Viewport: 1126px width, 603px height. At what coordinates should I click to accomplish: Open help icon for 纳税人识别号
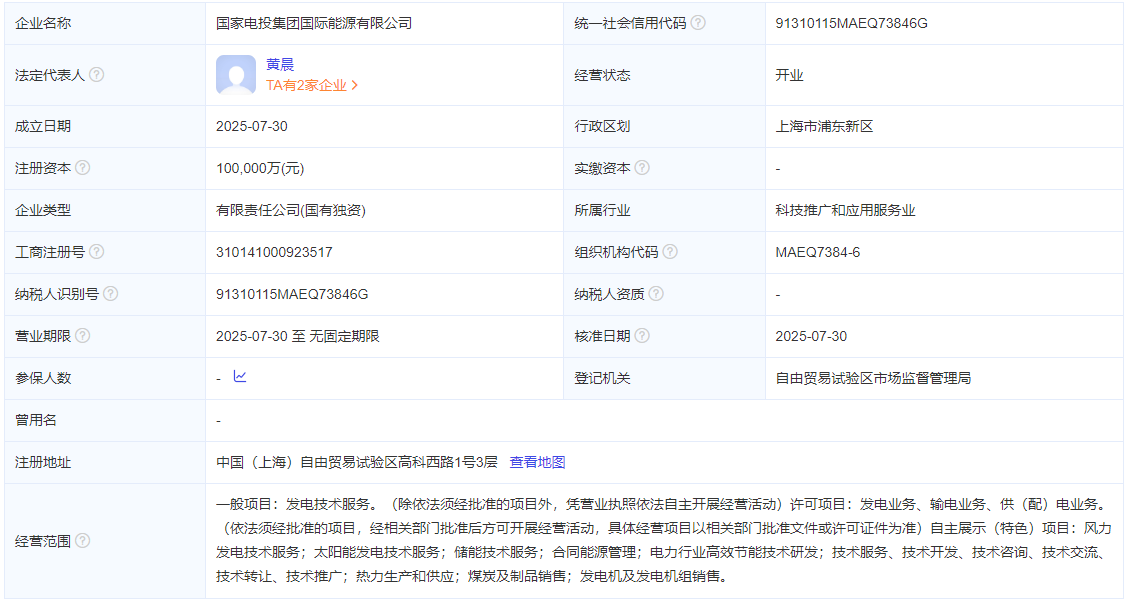pos(111,294)
